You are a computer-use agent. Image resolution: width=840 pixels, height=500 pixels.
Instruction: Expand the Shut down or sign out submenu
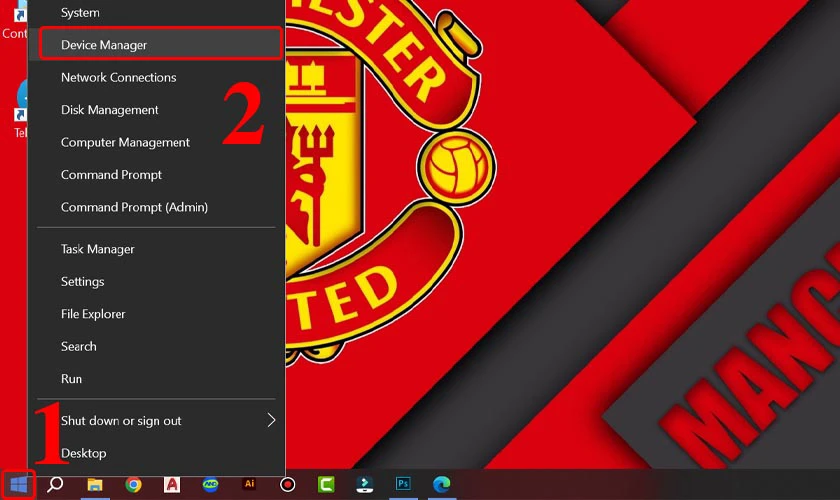[x=156, y=421]
